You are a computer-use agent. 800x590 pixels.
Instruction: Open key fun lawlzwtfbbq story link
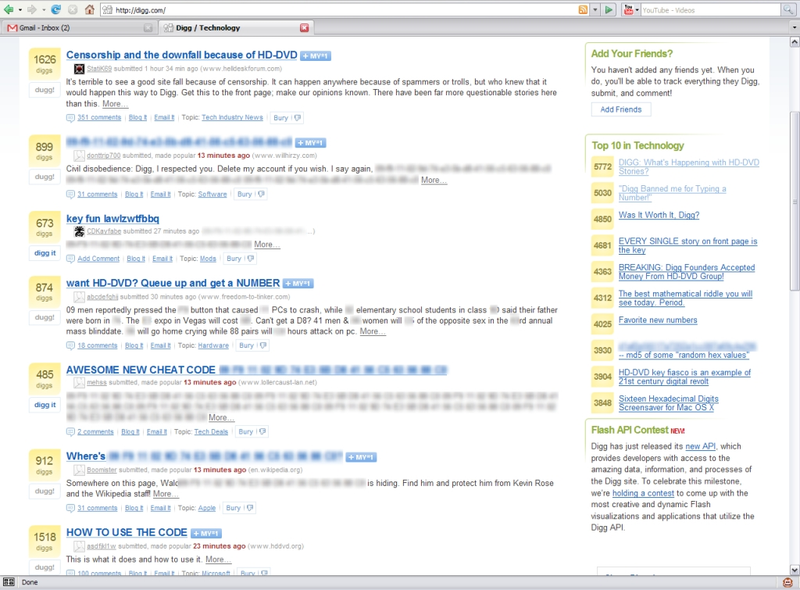coord(113,218)
